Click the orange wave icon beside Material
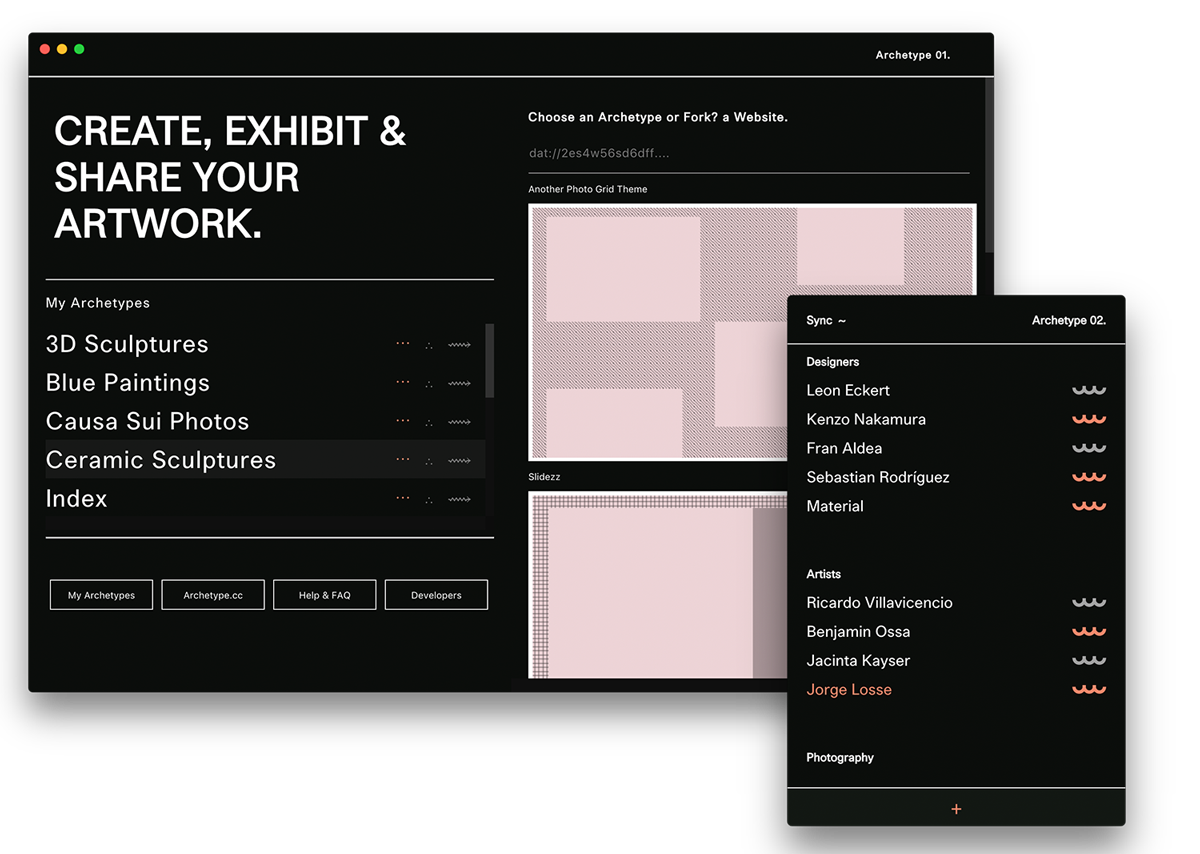The width and height of the screenshot is (1200, 854). pos(1089,506)
